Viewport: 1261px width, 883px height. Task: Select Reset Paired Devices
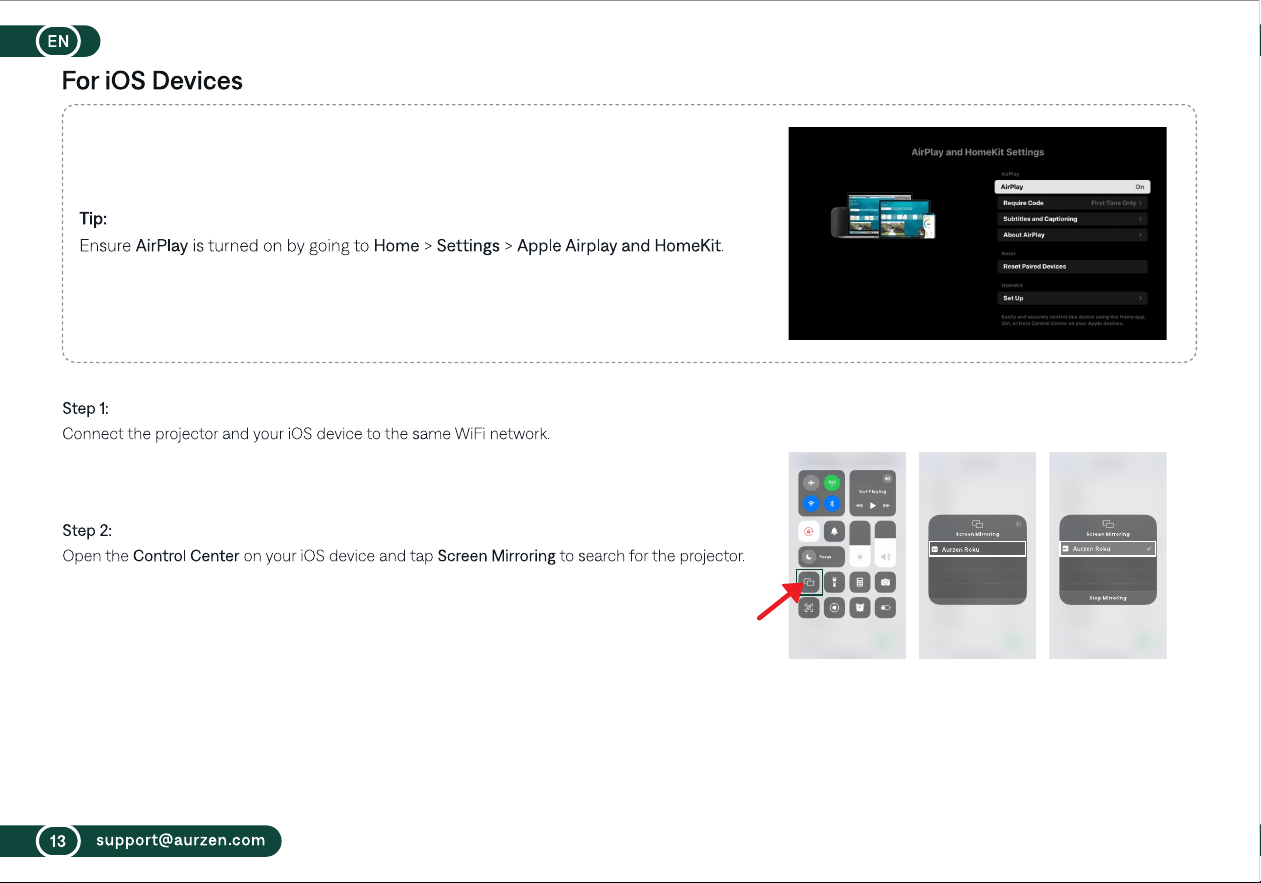(1073, 267)
